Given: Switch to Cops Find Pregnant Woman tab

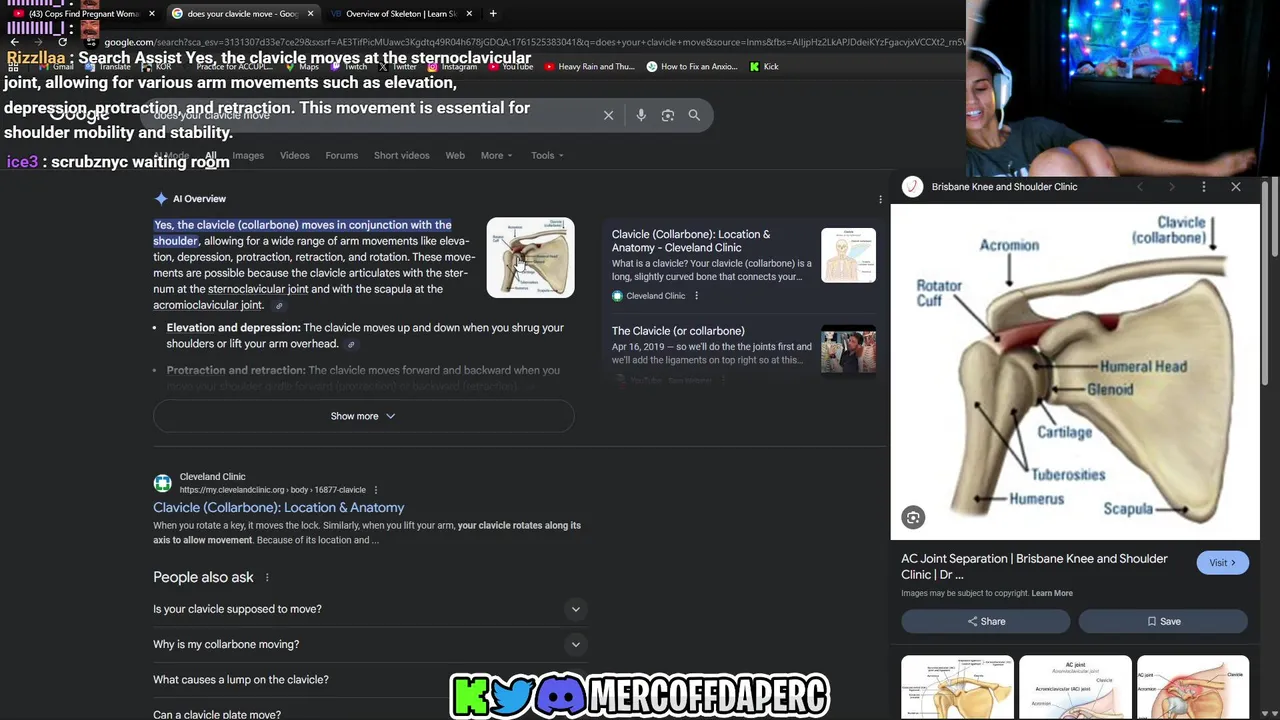Looking at the screenshot, I should (84, 13).
